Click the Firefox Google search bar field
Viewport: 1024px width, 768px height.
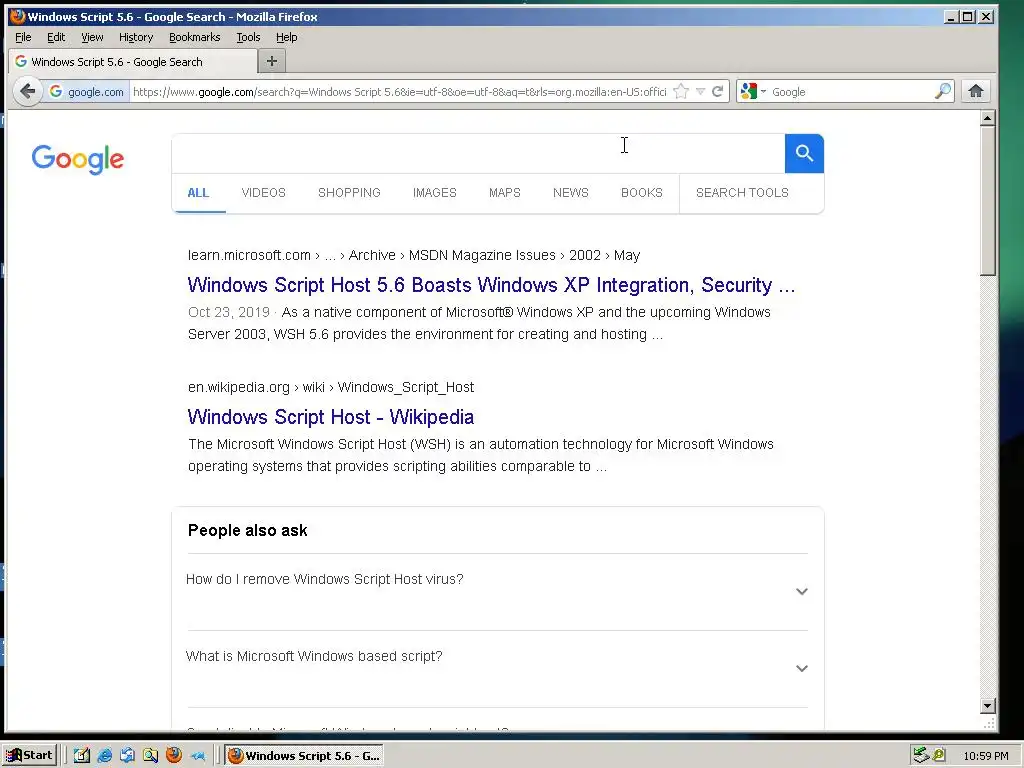[850, 92]
